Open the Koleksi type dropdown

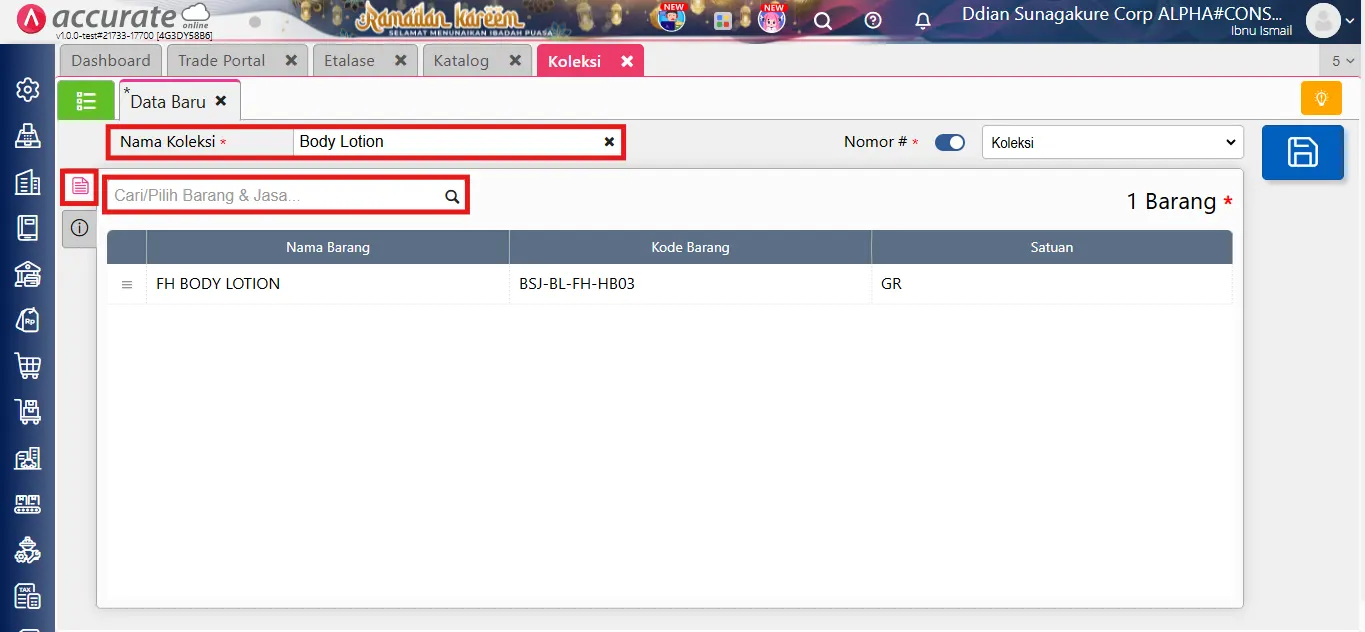click(1112, 142)
